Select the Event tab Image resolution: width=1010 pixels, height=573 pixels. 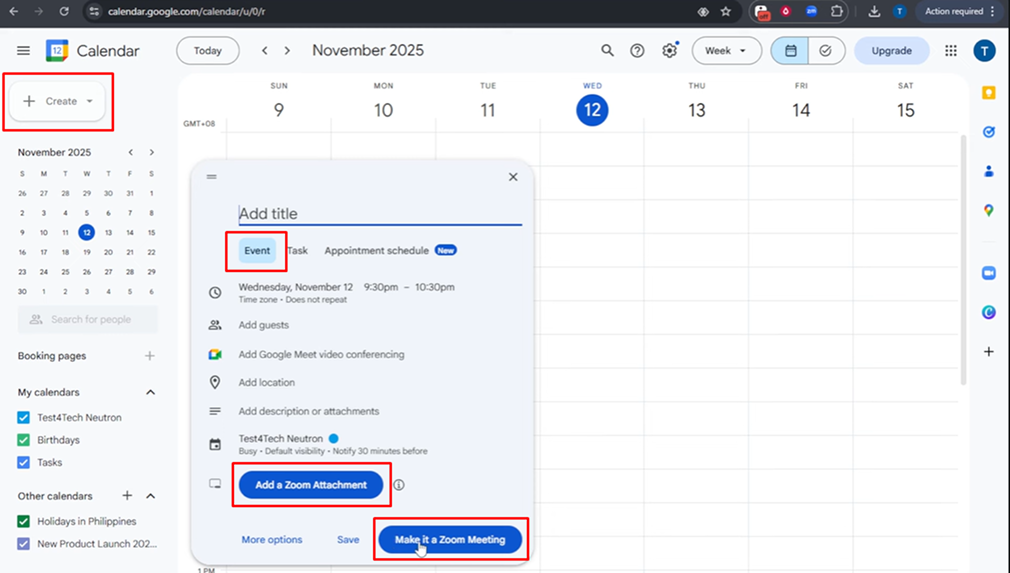click(x=257, y=250)
